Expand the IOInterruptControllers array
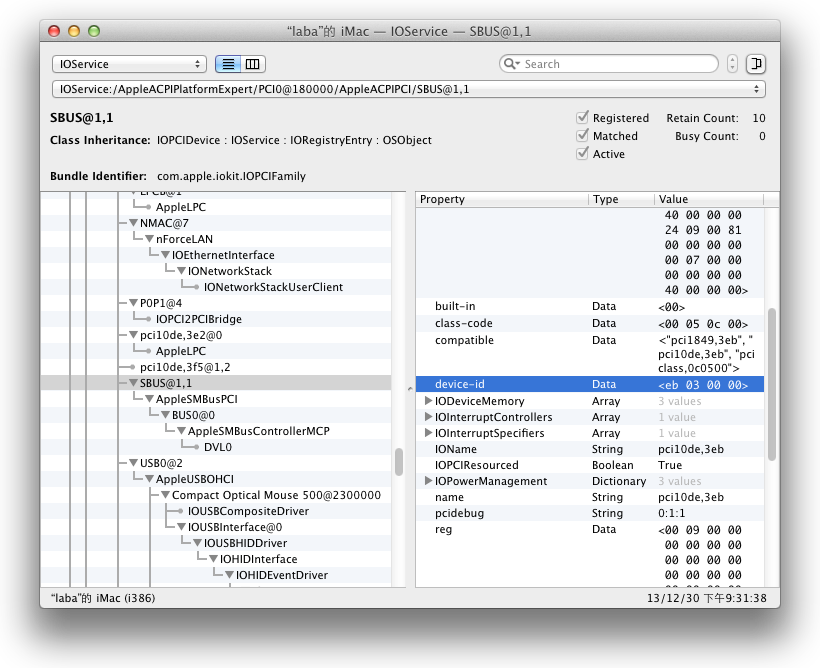The image size is (820, 668). coord(428,417)
